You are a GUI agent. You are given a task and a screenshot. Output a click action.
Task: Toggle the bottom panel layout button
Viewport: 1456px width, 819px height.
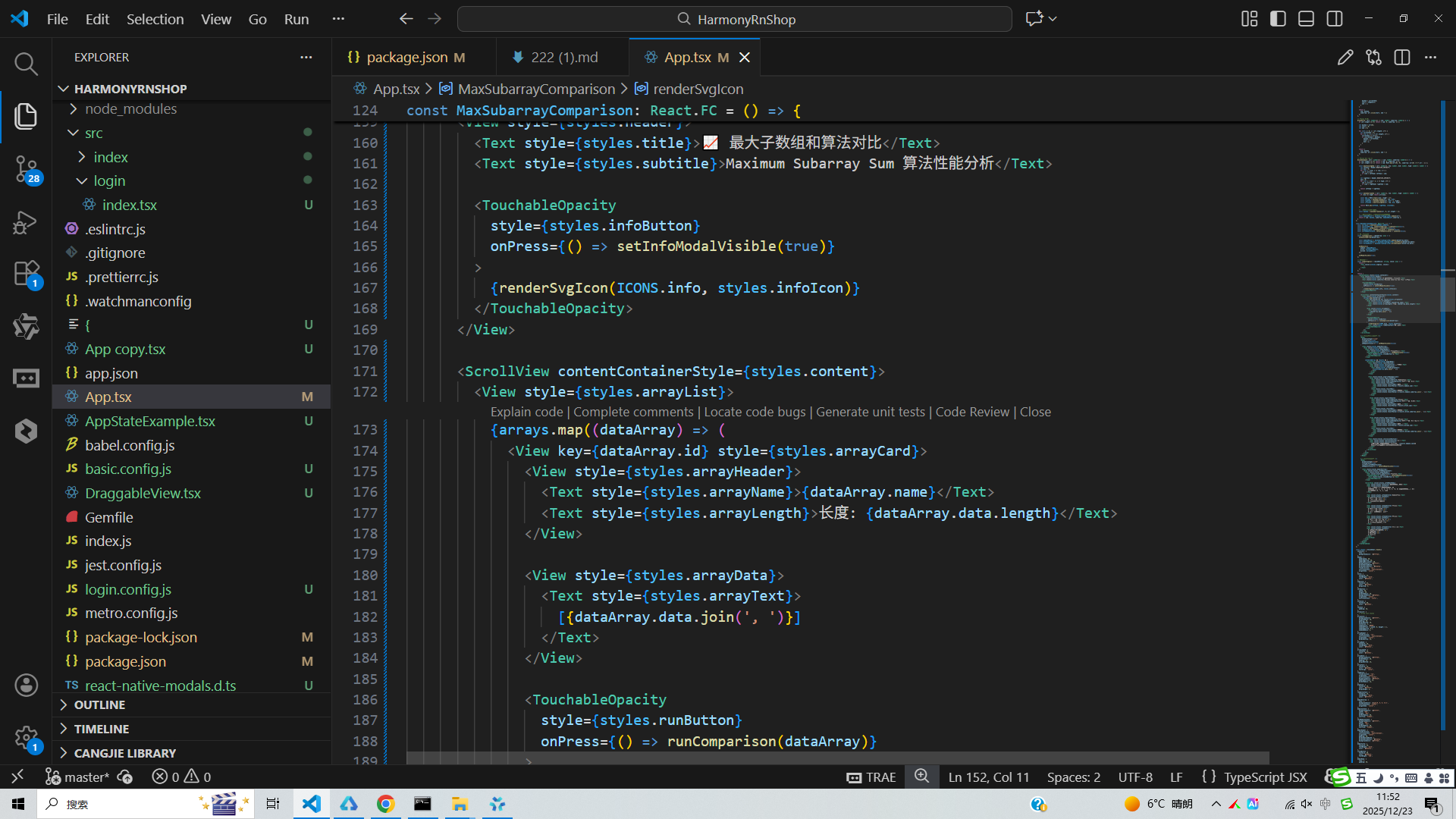pyautogui.click(x=1306, y=19)
